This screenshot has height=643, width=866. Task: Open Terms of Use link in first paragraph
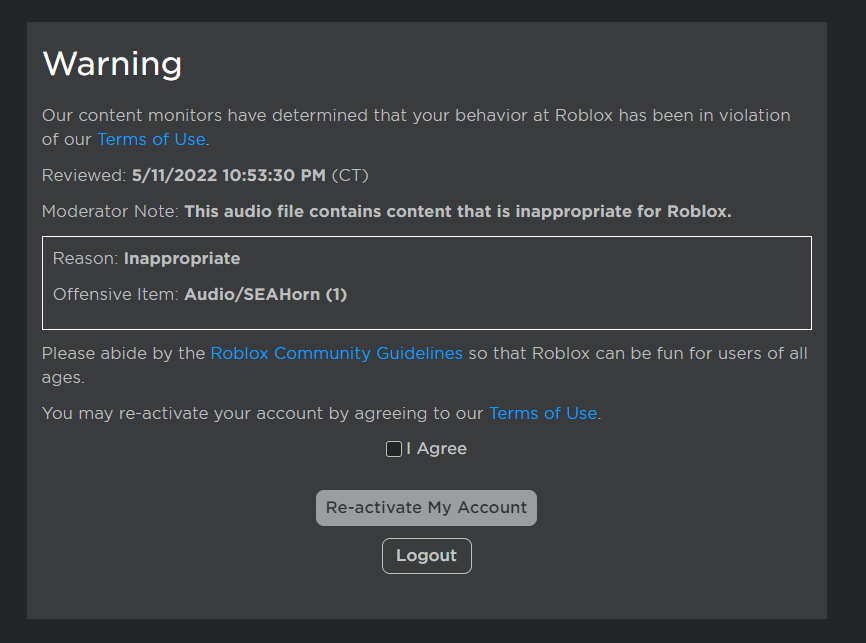tap(151, 139)
